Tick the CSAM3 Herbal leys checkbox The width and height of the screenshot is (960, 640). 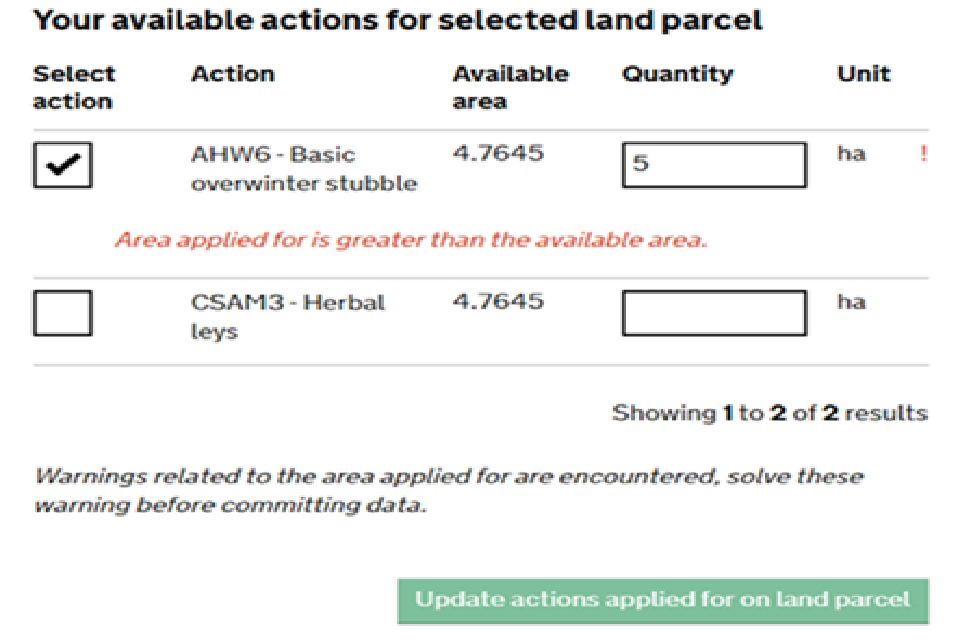pyautogui.click(x=63, y=313)
